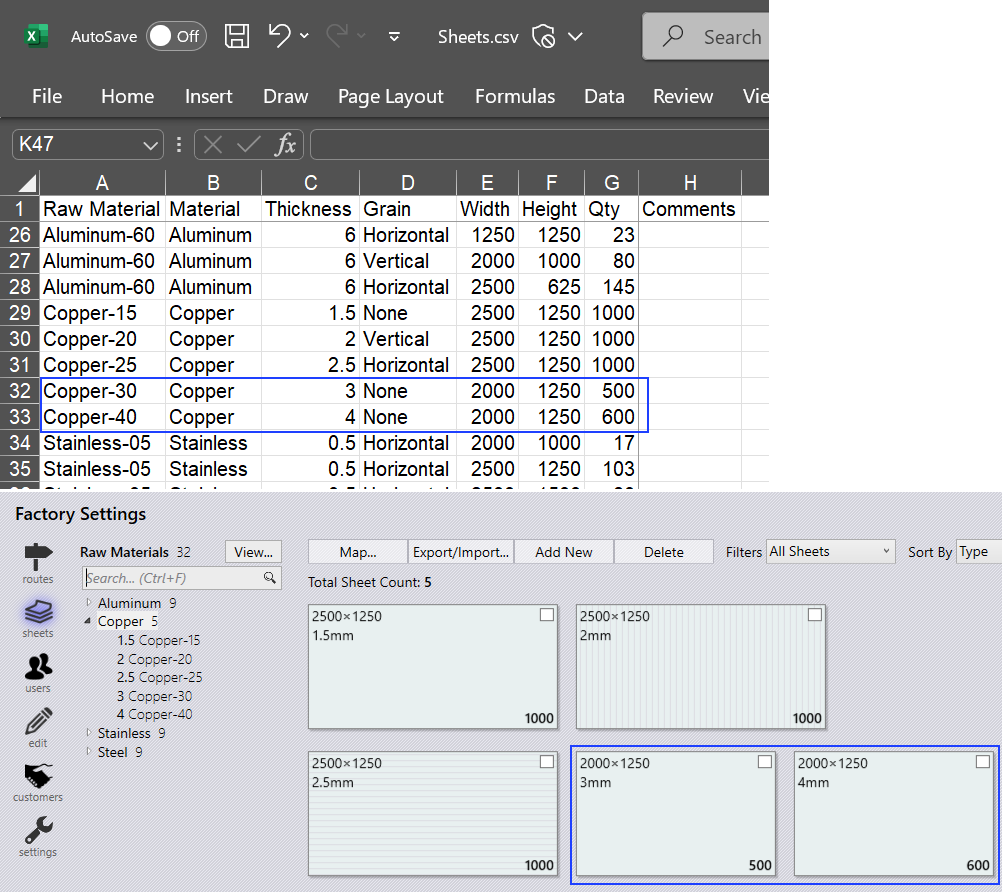Check the 2500×1250 1.5mm sheet checkbox

point(547,615)
